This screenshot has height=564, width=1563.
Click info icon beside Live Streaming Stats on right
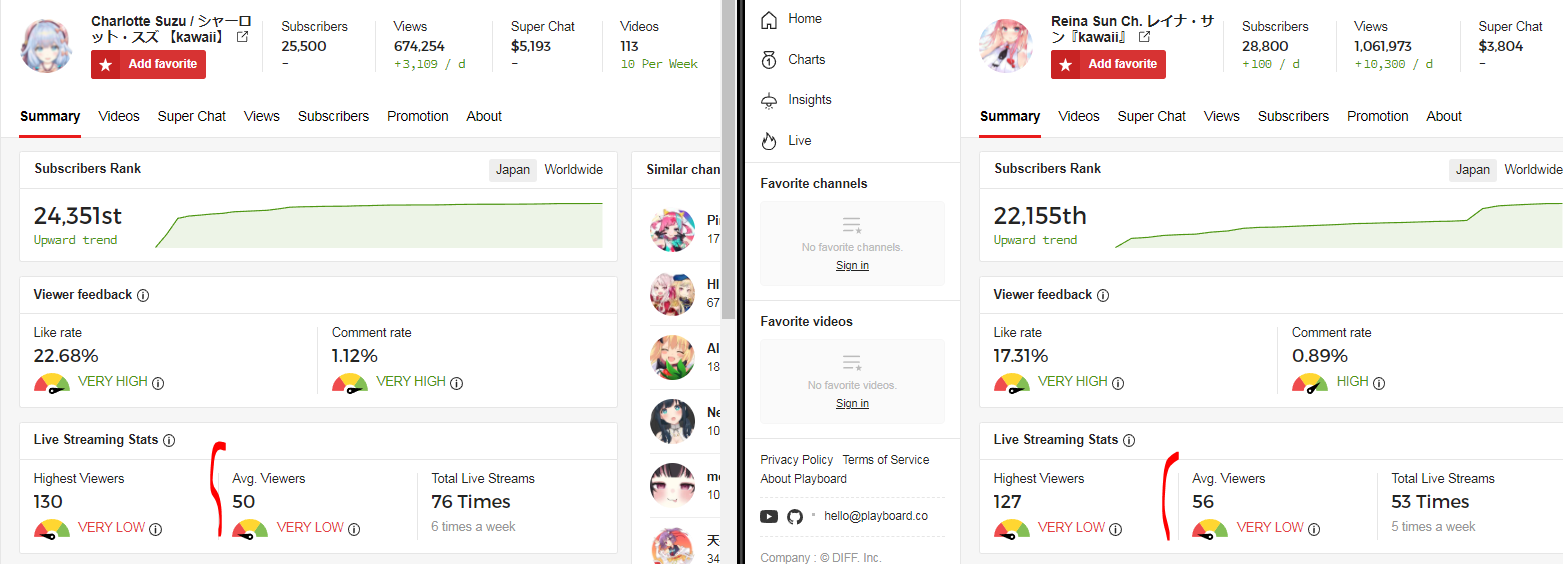1129,440
